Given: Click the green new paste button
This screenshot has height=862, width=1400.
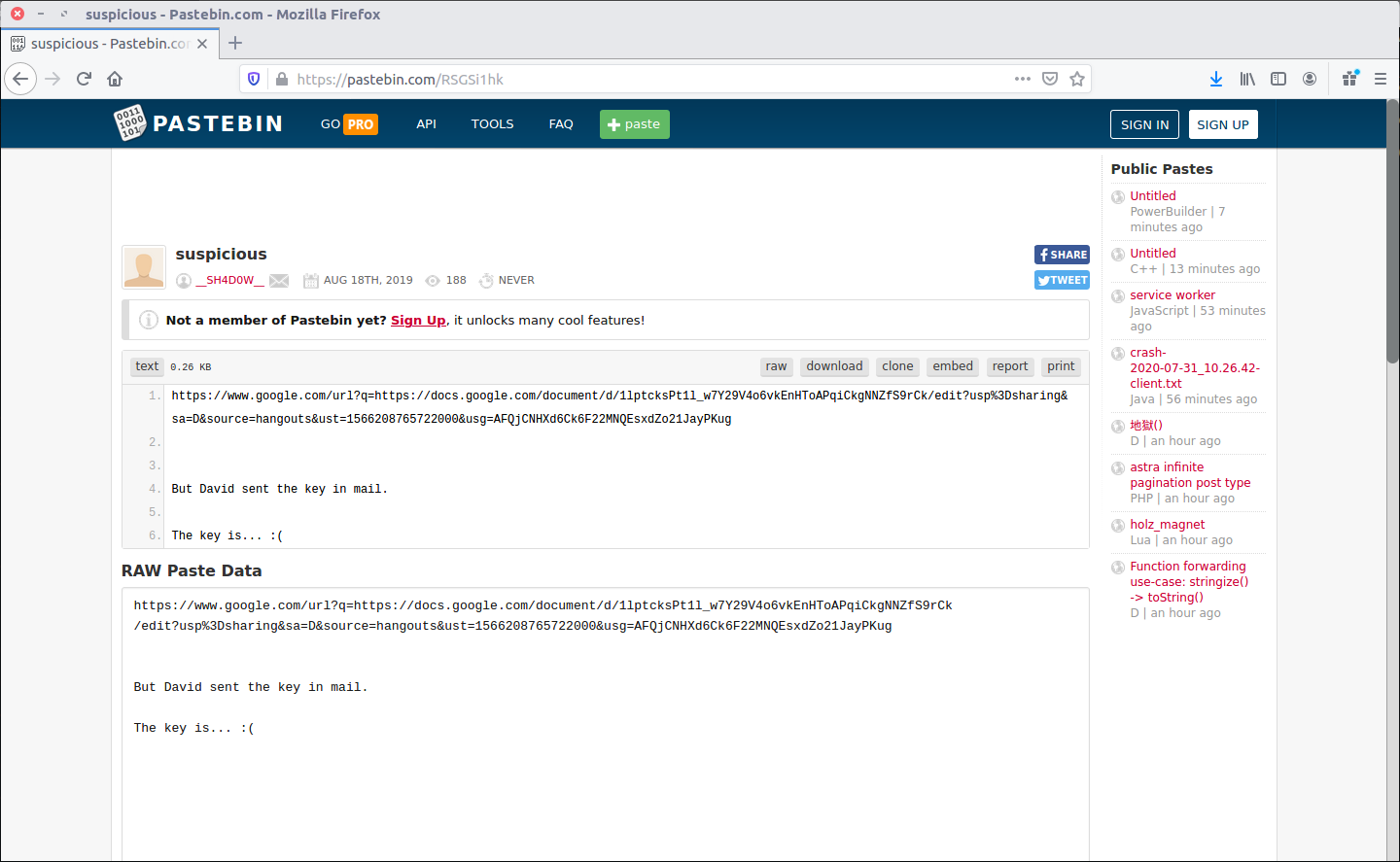Looking at the screenshot, I should pos(634,124).
